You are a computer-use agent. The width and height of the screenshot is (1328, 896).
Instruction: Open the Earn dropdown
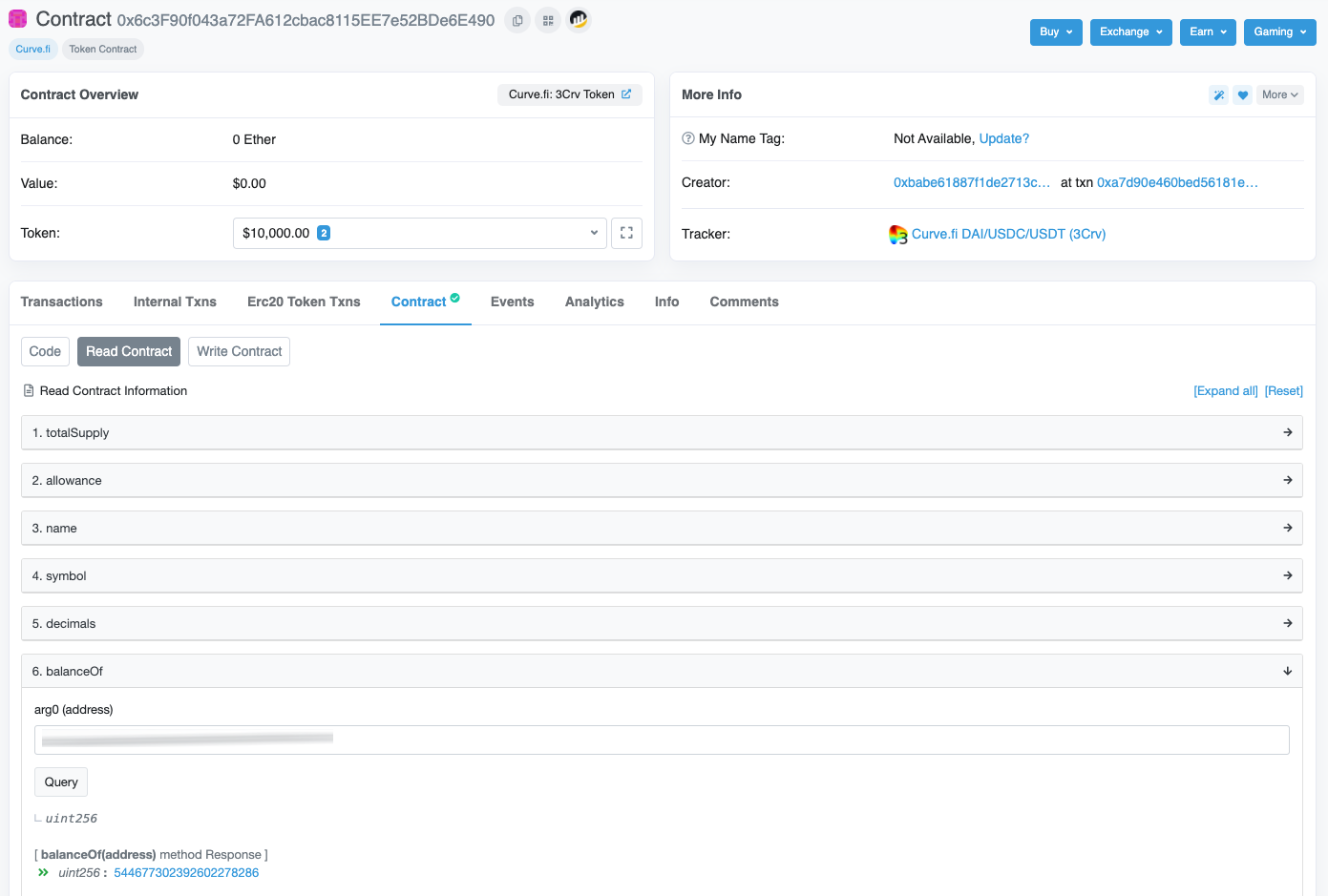click(1208, 31)
